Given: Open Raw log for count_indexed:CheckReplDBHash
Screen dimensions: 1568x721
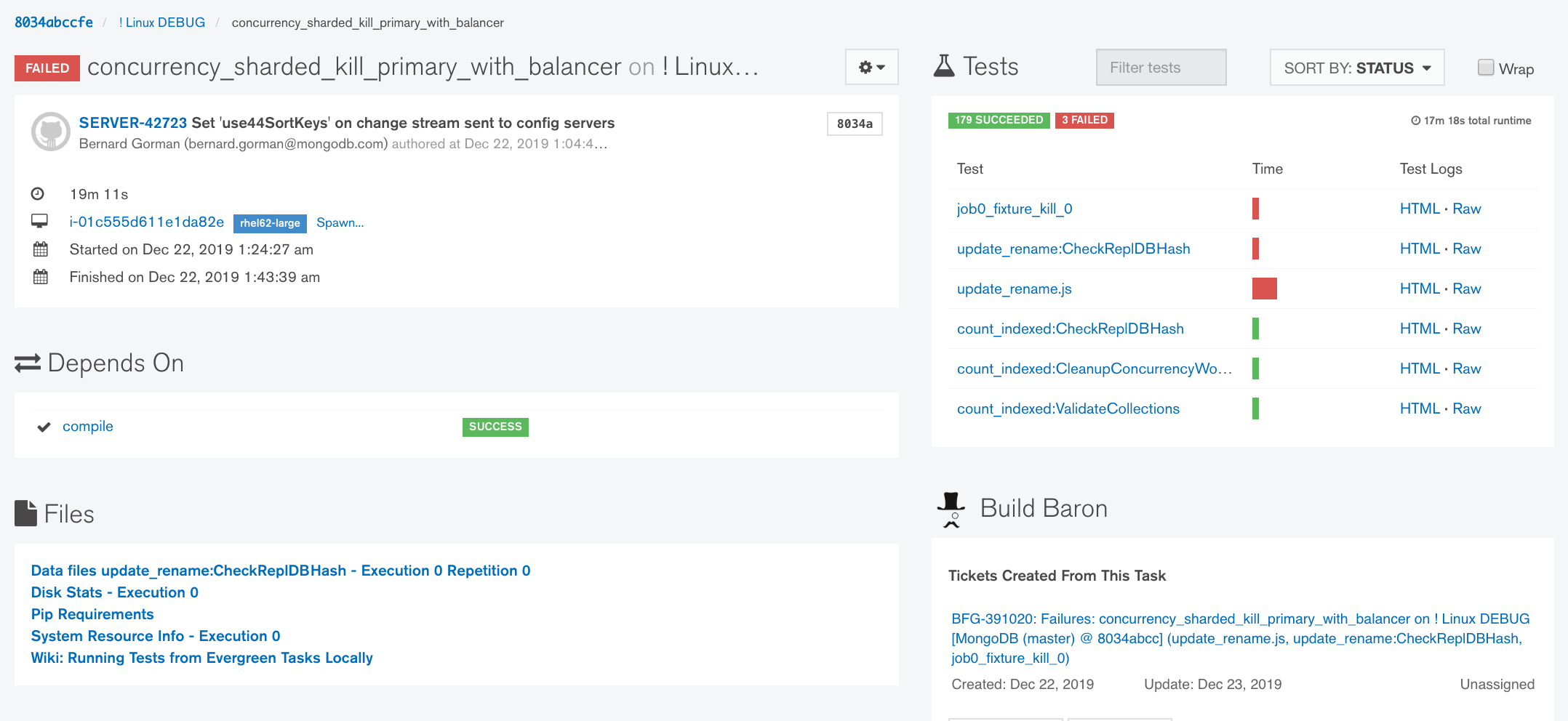Looking at the screenshot, I should (x=1467, y=329).
